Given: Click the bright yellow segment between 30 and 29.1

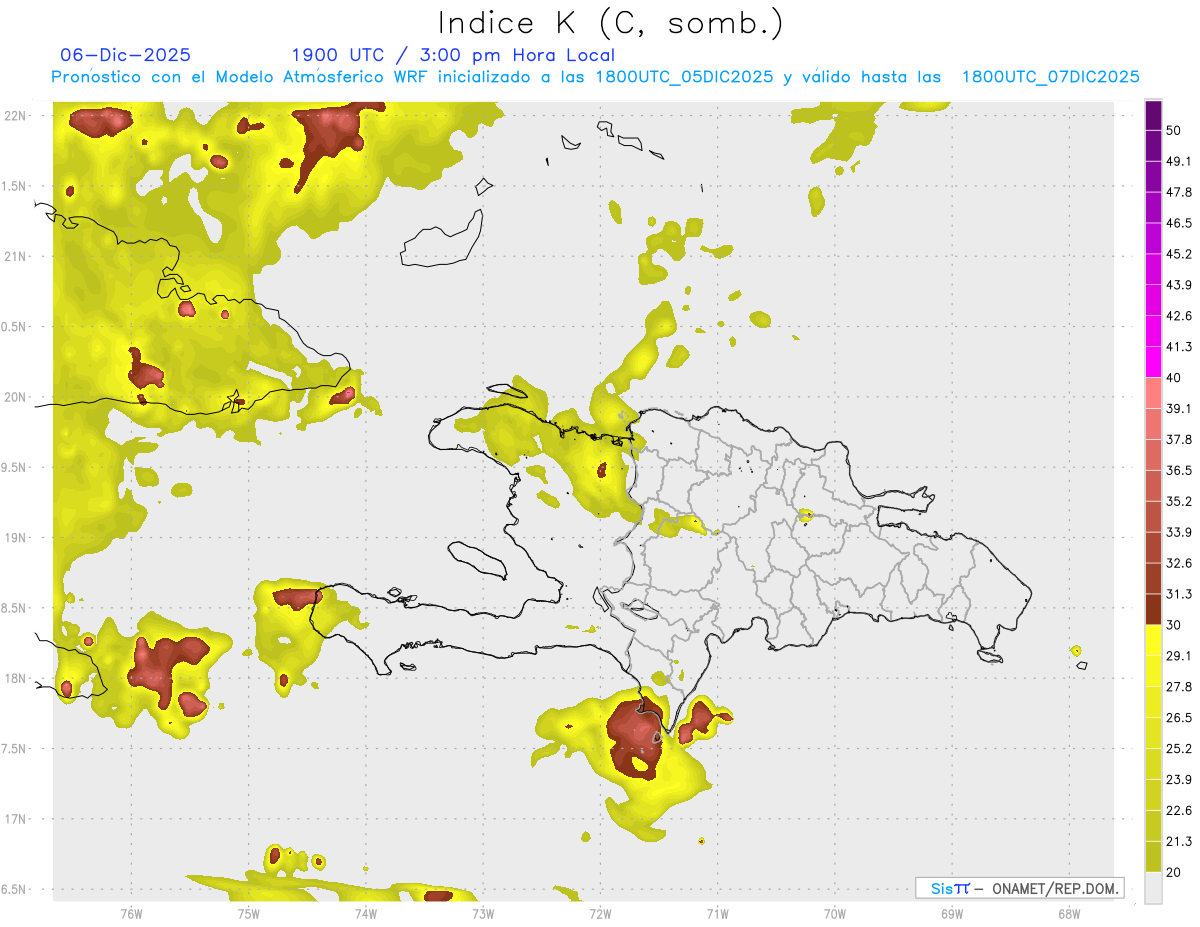Looking at the screenshot, I should coord(1153,640).
